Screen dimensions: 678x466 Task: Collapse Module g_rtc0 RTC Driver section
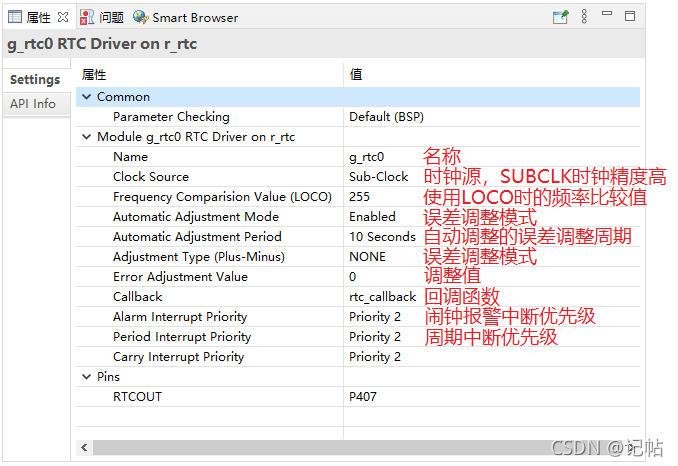(86, 137)
